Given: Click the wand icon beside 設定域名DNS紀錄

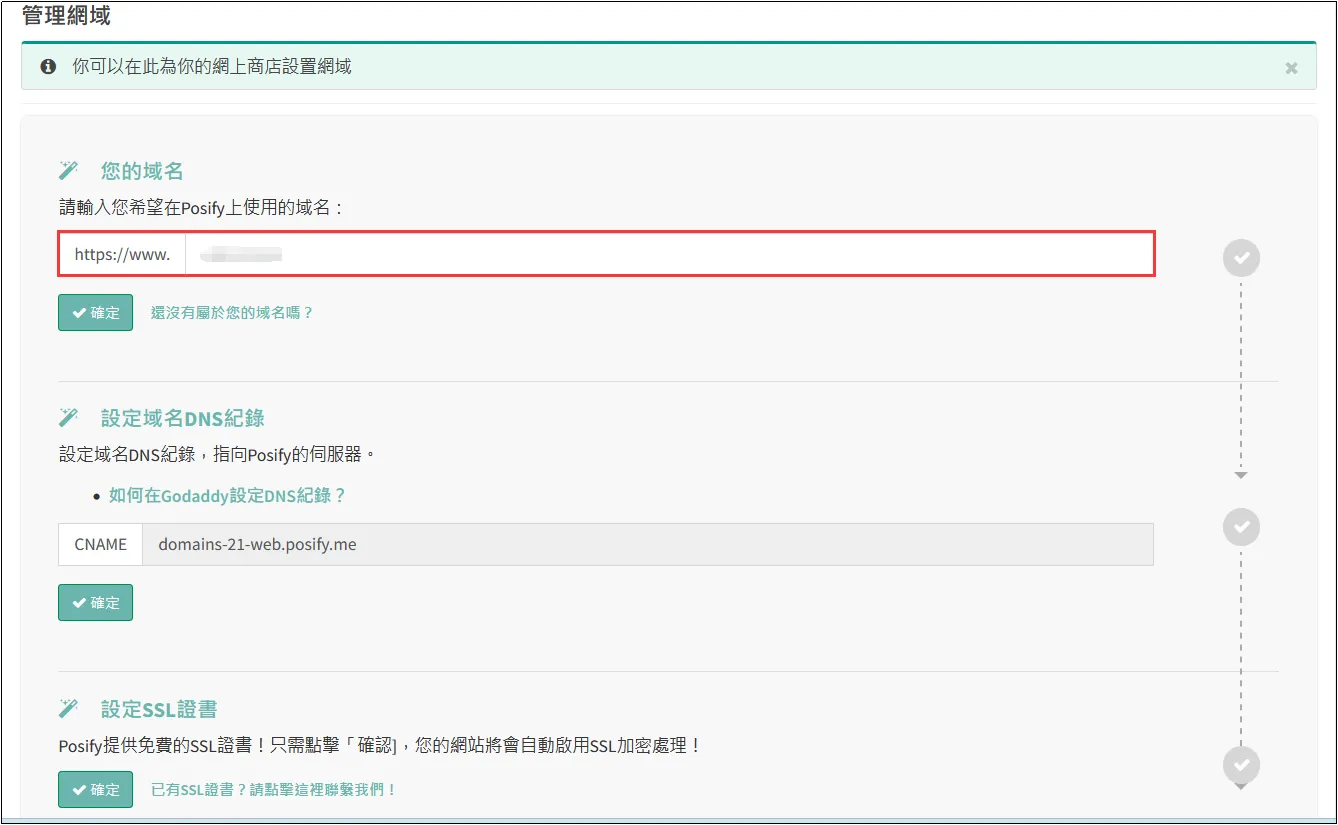Looking at the screenshot, I should pyautogui.click(x=68, y=417).
